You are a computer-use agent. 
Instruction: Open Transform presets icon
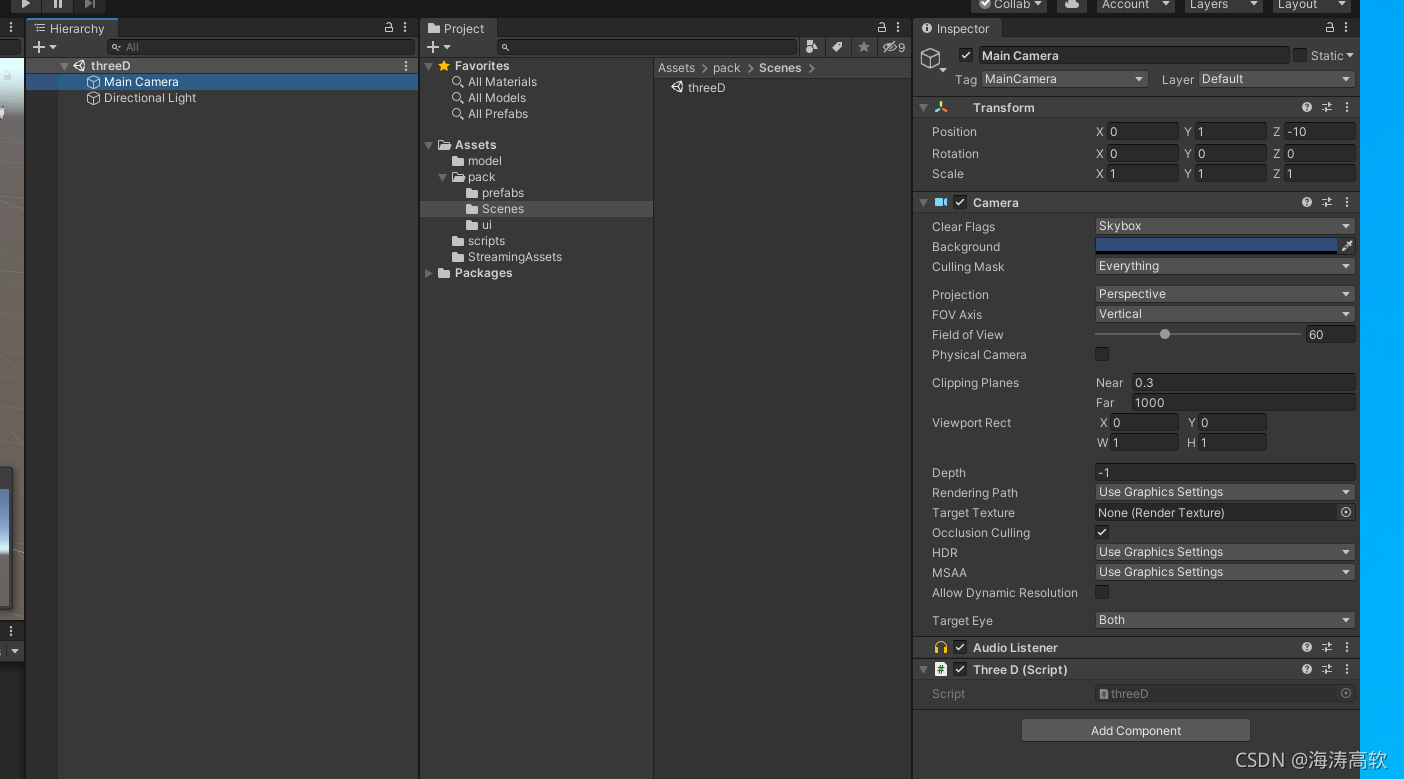click(x=1327, y=107)
